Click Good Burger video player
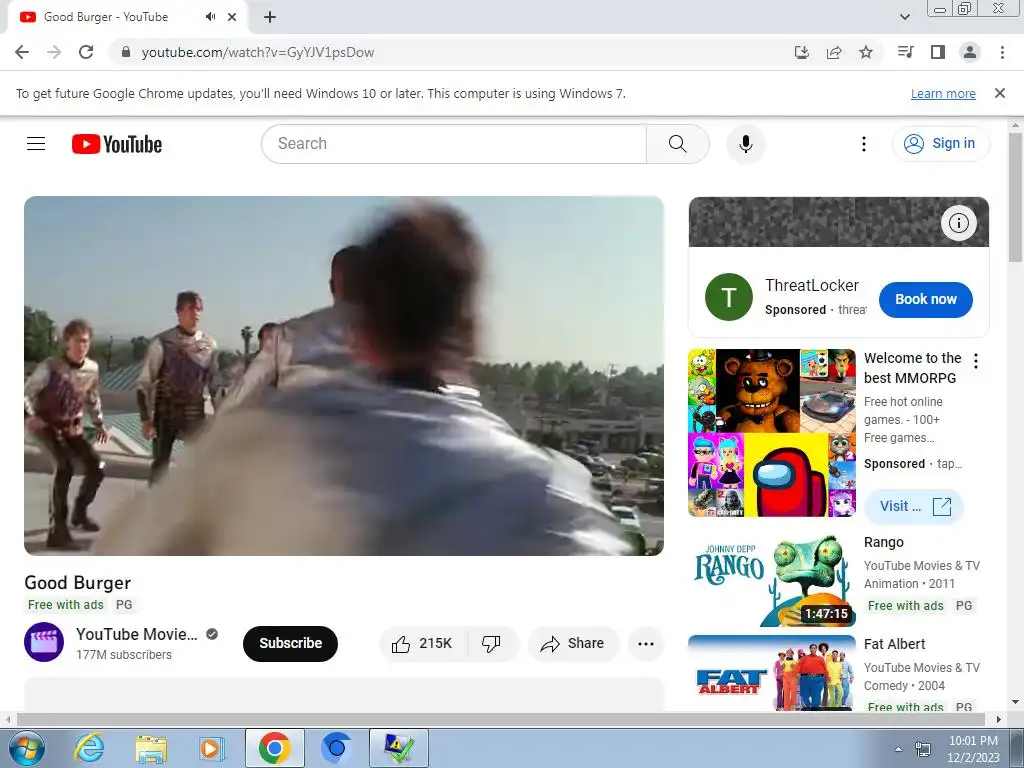Screen dimensions: 1024x768 pyautogui.click(x=344, y=376)
